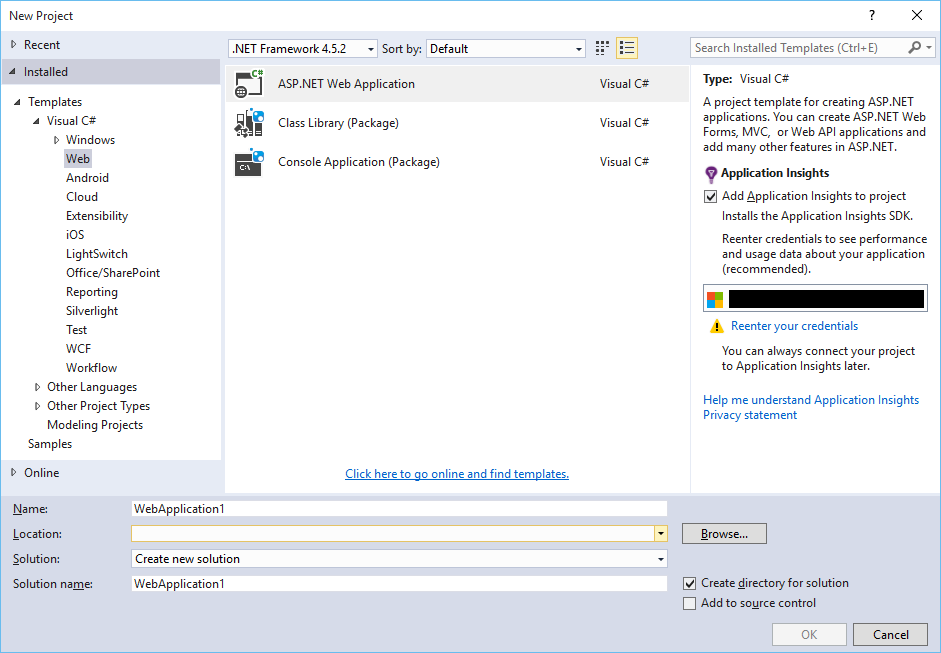The height and width of the screenshot is (653, 941).
Task: Select Console Application (Package) template row
Action: (457, 162)
